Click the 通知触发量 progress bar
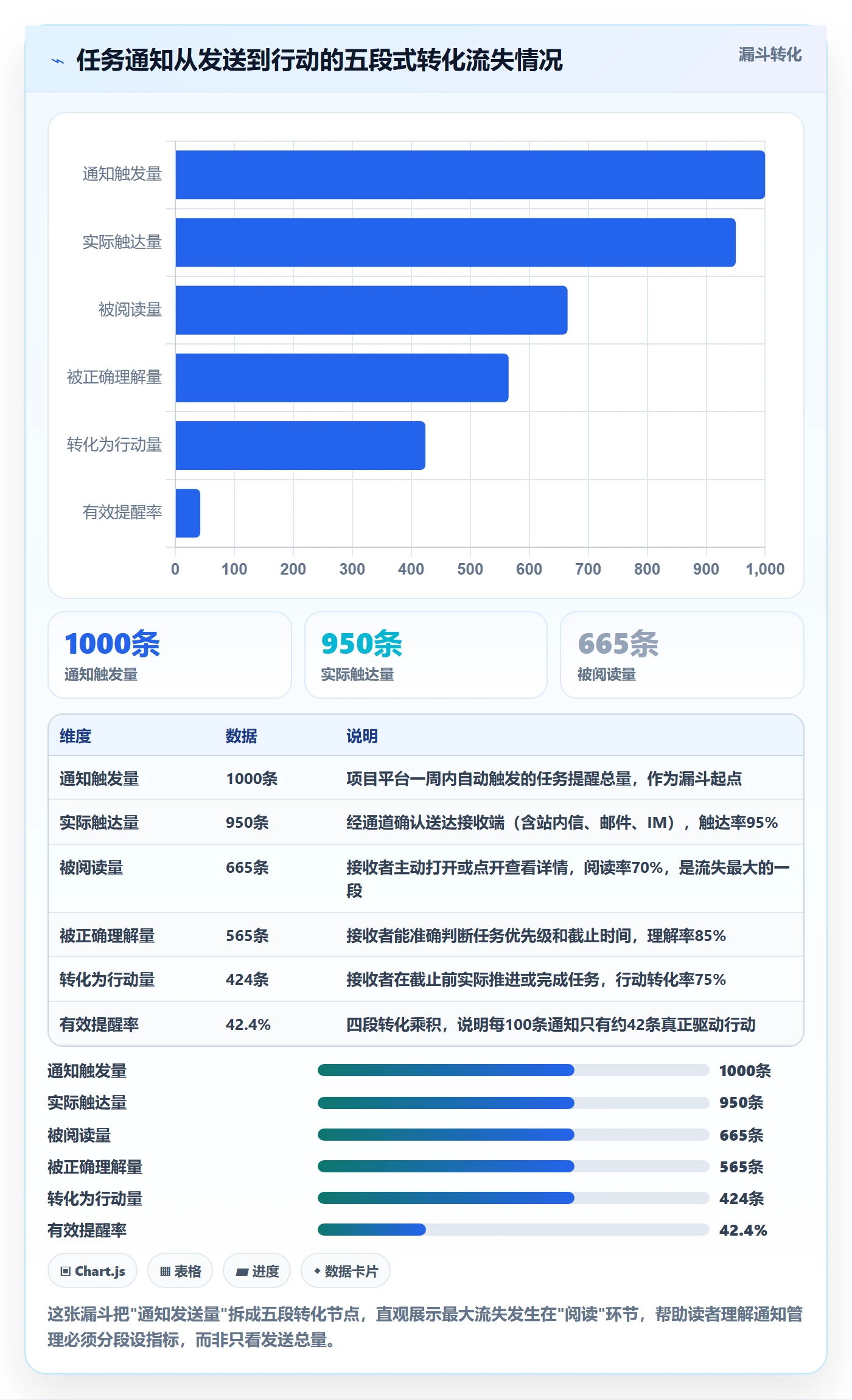This screenshot has height=1400, width=852. (514, 1070)
